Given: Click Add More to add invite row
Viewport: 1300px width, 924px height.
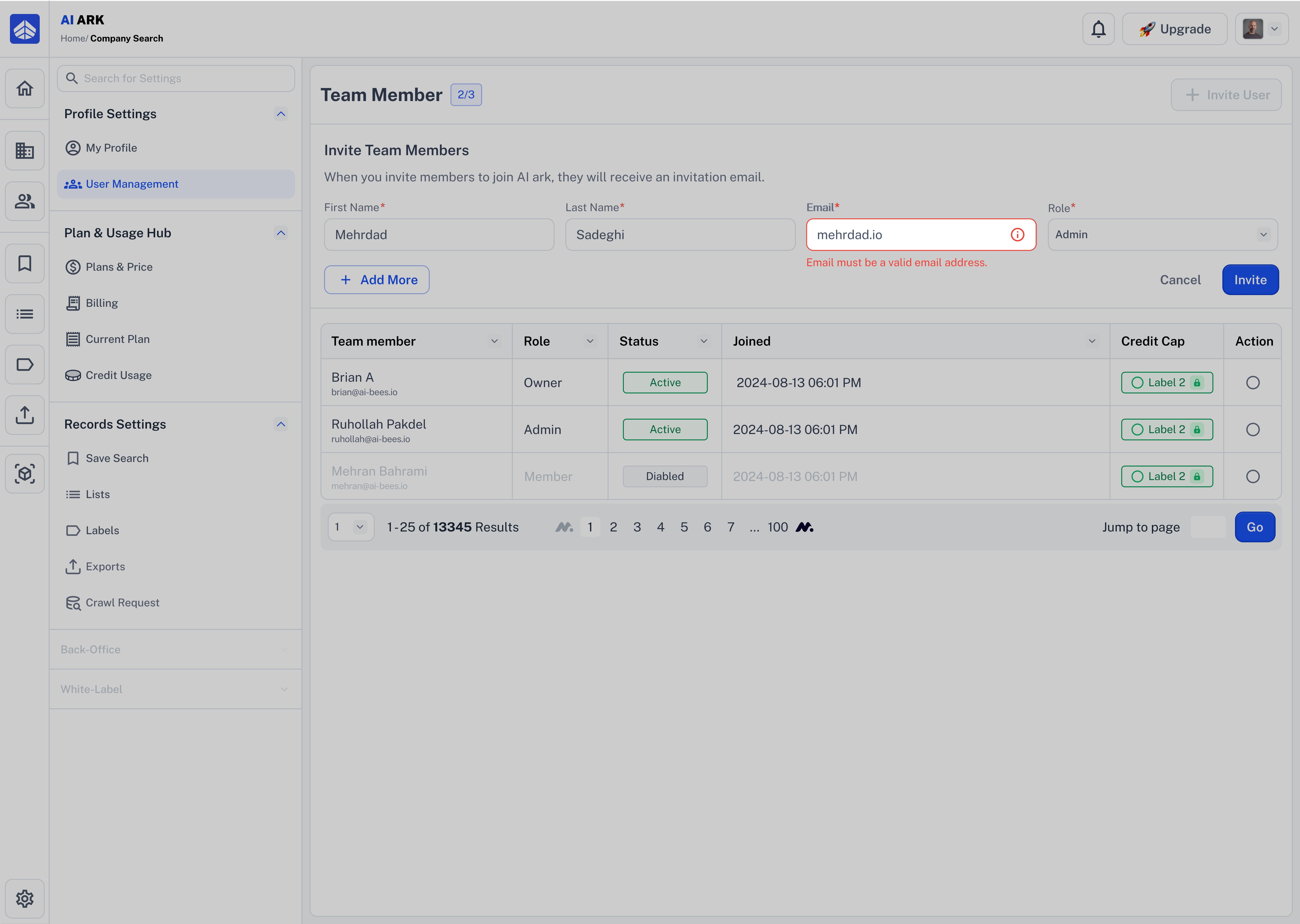Looking at the screenshot, I should click(376, 280).
